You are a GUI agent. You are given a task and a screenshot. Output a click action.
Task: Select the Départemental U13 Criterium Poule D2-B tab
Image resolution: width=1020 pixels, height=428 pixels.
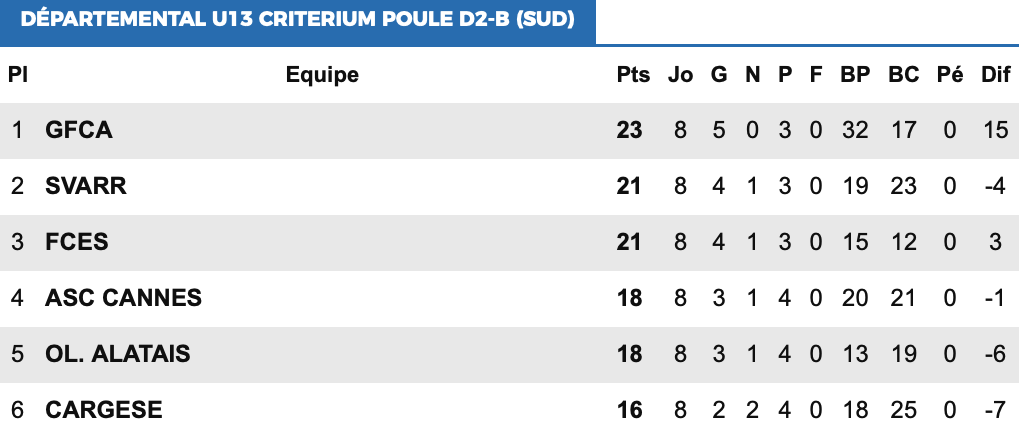click(297, 21)
